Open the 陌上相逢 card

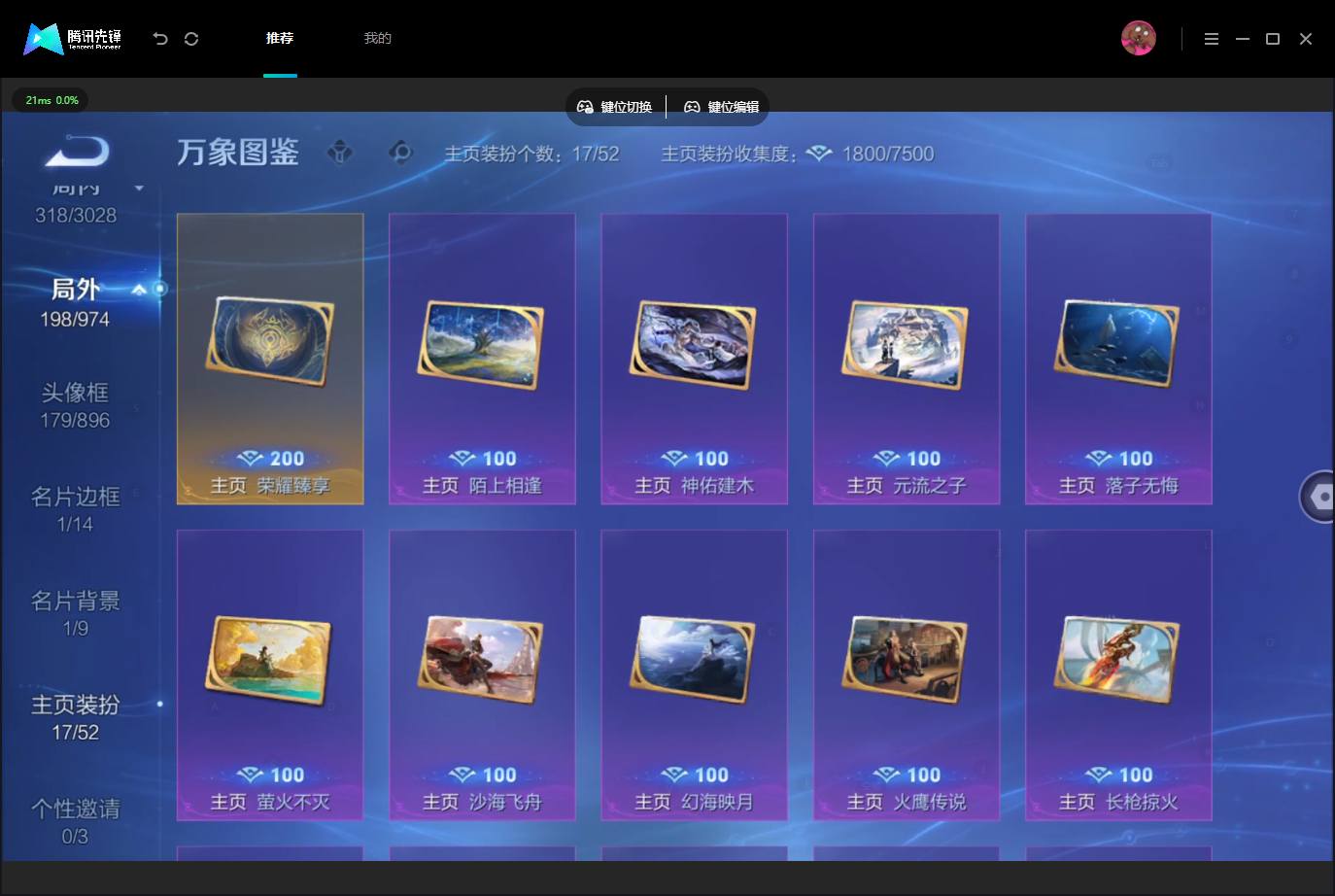coord(482,359)
